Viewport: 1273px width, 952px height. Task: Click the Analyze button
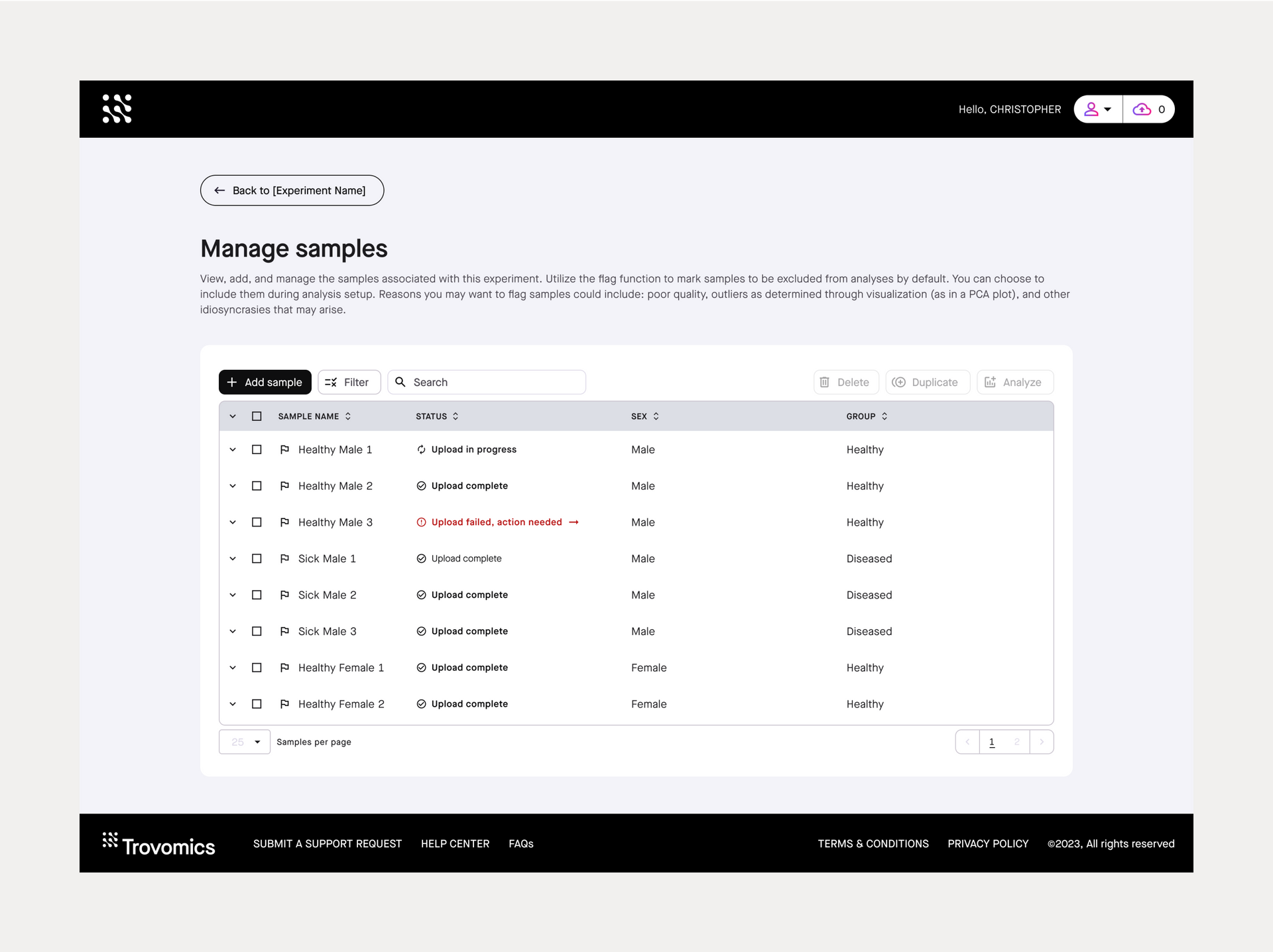pyautogui.click(x=1014, y=382)
